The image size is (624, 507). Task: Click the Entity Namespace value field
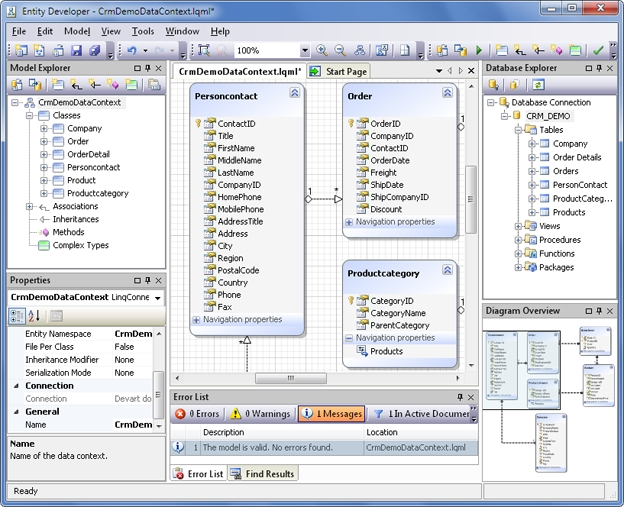pos(133,334)
